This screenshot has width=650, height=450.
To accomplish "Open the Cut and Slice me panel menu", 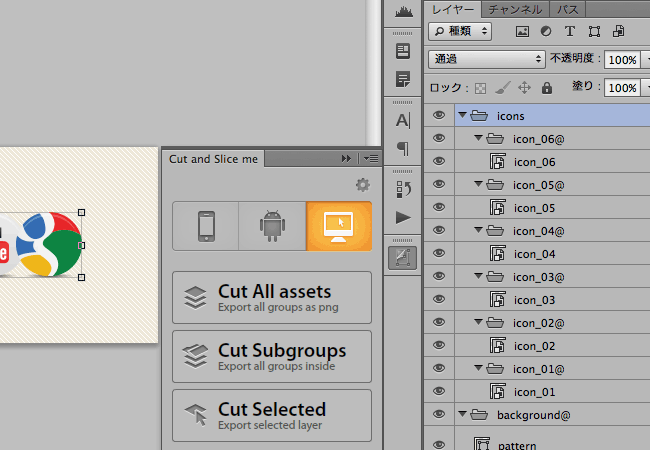I will [x=371, y=159].
